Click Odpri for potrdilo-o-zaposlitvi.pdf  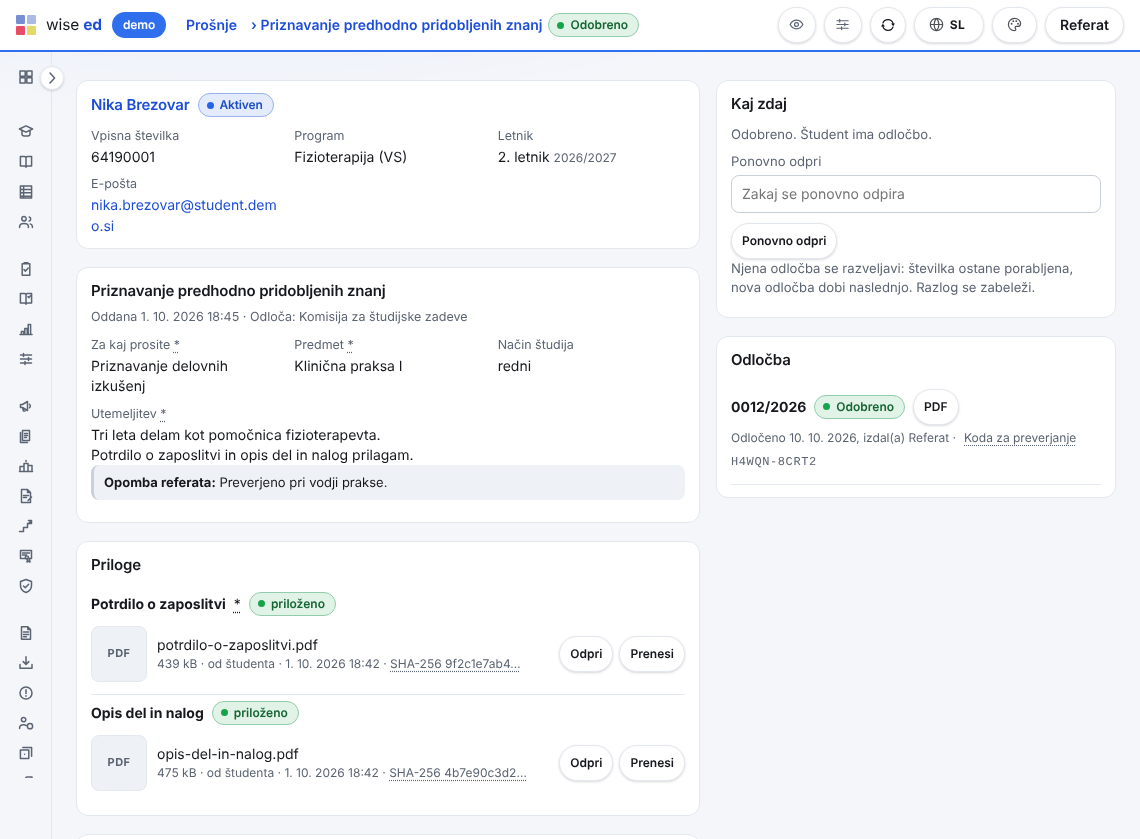click(586, 654)
